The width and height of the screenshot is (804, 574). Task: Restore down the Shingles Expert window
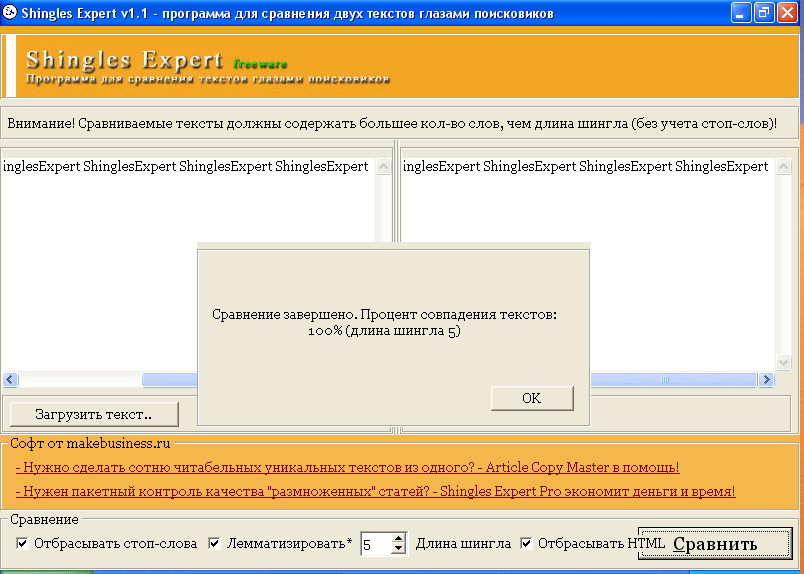(x=763, y=13)
